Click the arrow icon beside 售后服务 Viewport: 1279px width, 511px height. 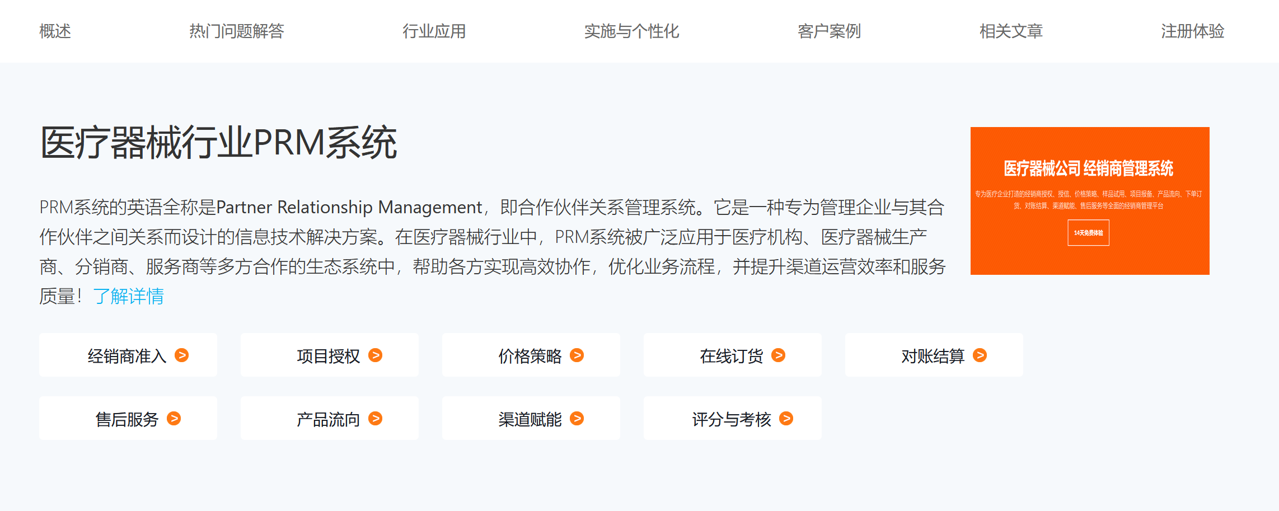point(174,419)
